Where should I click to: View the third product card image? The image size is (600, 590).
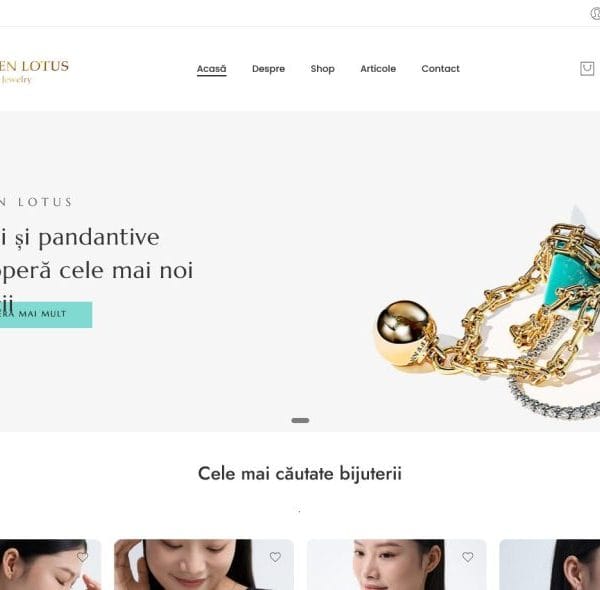pyautogui.click(x=396, y=565)
